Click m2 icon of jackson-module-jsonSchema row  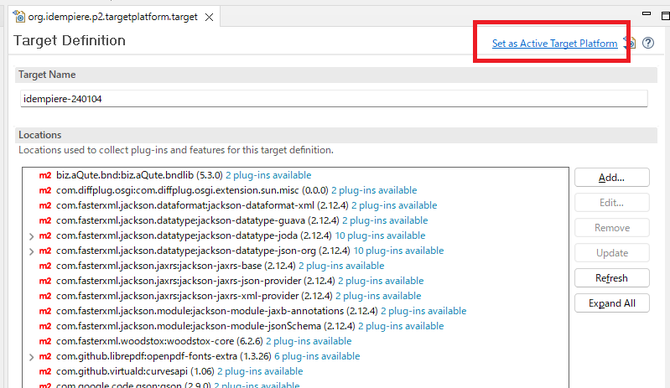[x=45, y=326]
